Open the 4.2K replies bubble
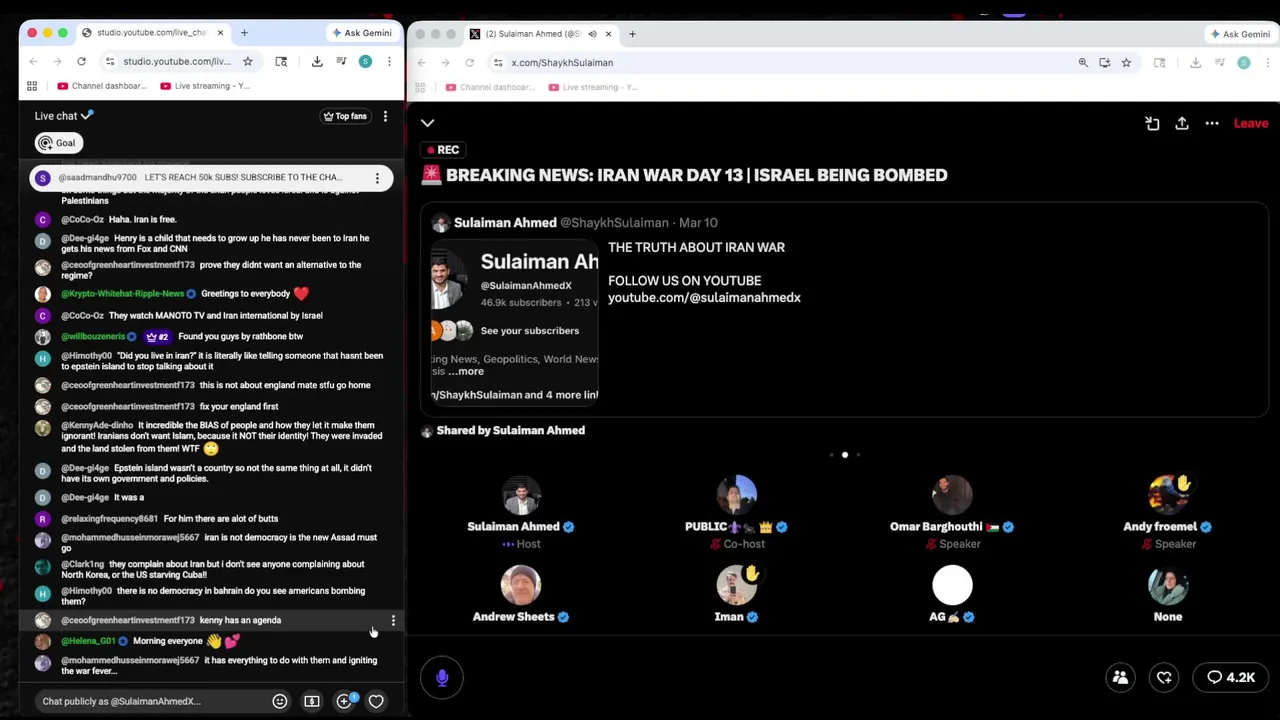The width and height of the screenshot is (1280, 720). coord(1231,677)
